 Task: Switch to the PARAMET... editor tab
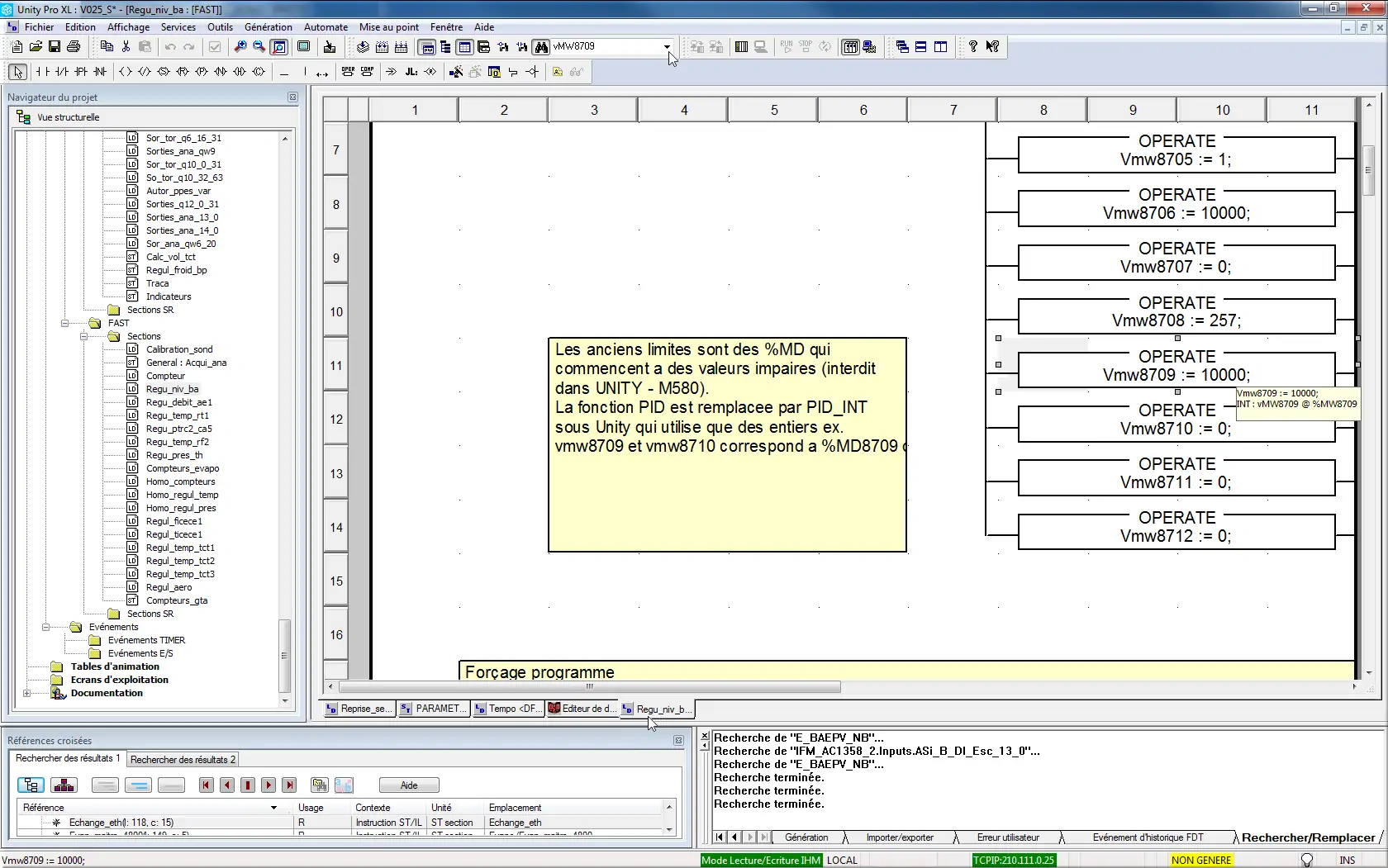point(433,709)
